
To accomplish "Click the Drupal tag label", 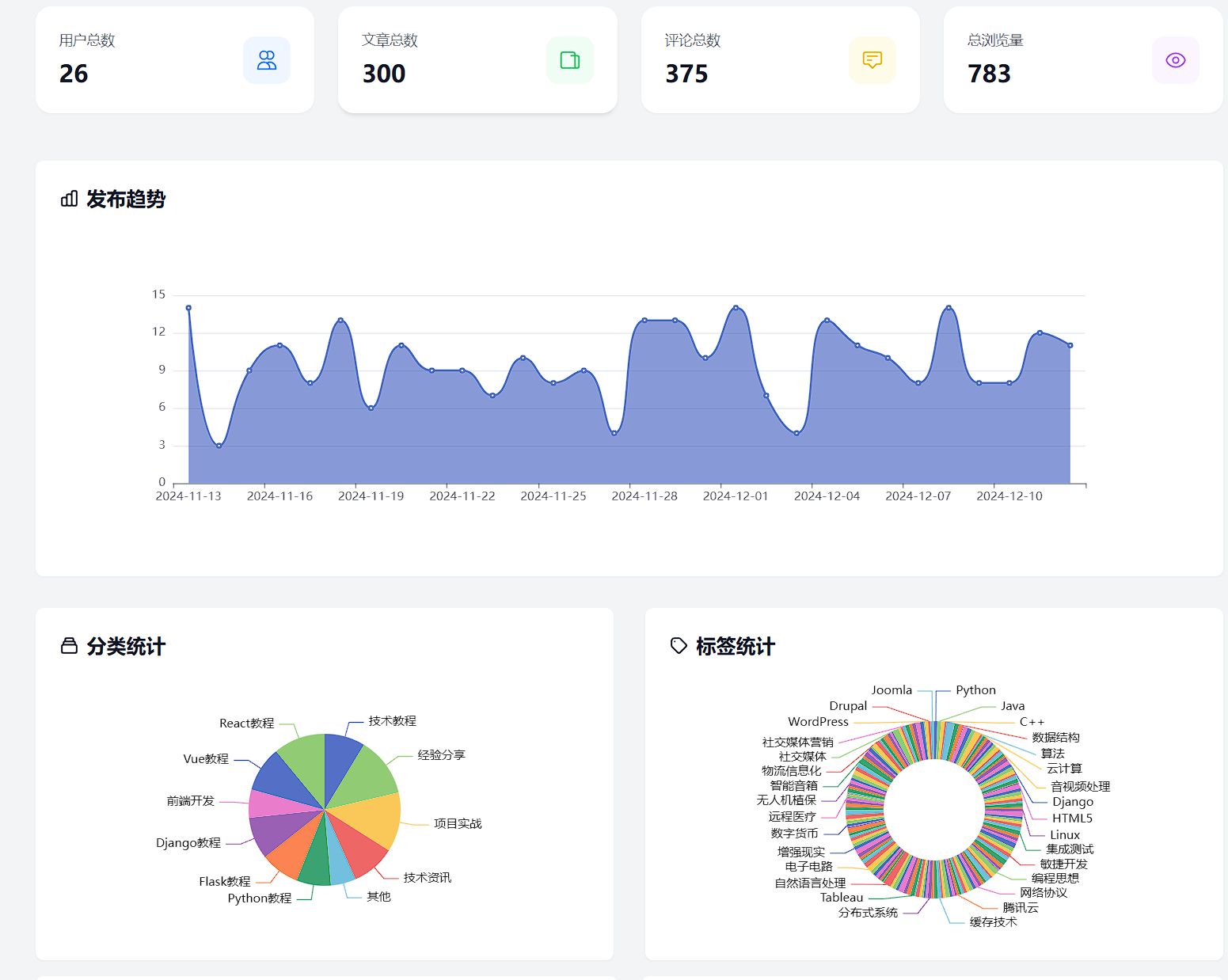I will (x=848, y=706).
